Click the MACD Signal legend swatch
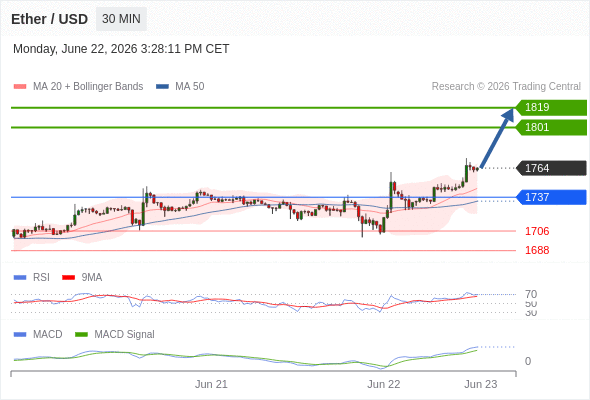Image resolution: width=590 pixels, height=400 pixels. pyautogui.click(x=81, y=335)
